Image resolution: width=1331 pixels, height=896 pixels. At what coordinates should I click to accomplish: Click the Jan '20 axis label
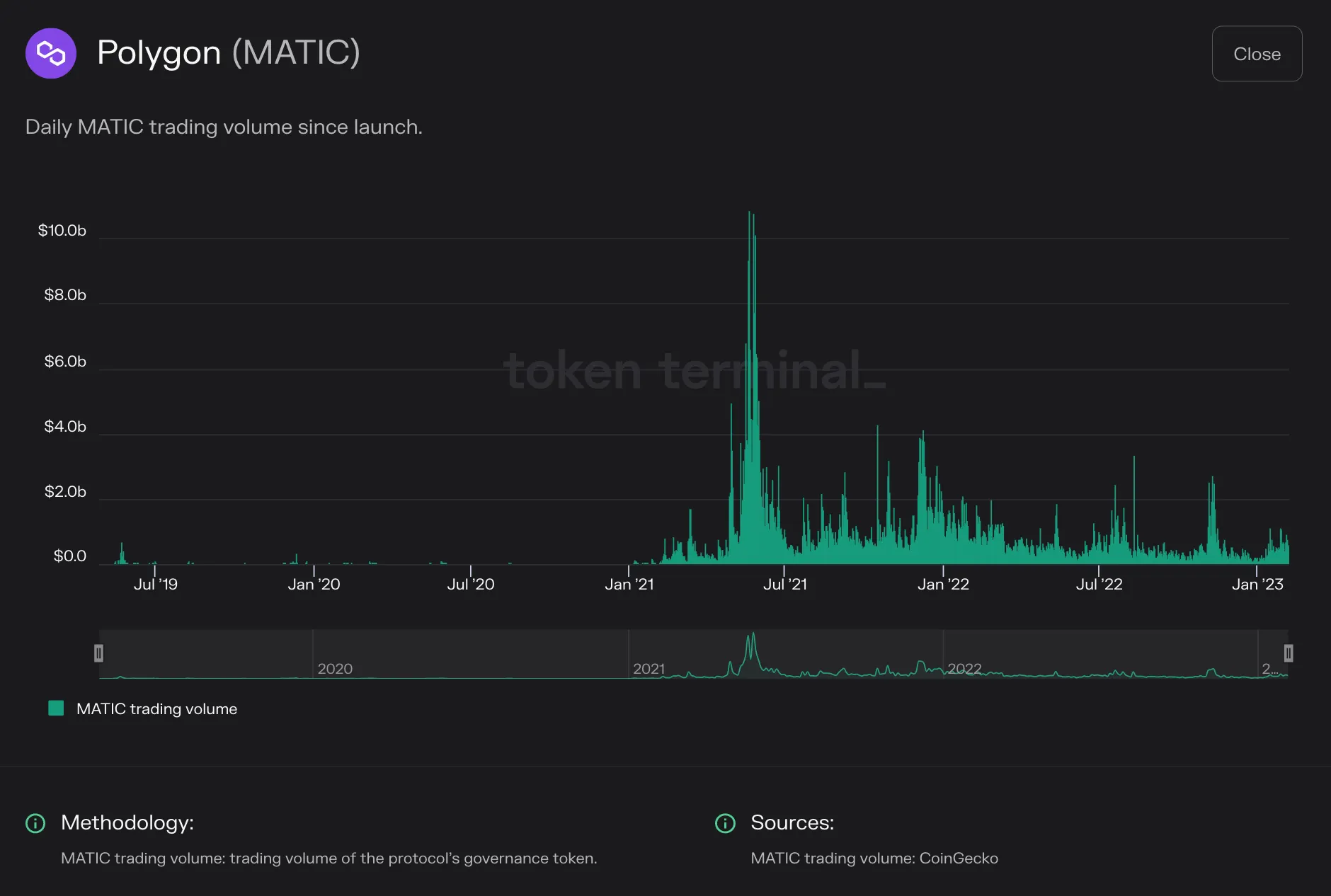[314, 585]
